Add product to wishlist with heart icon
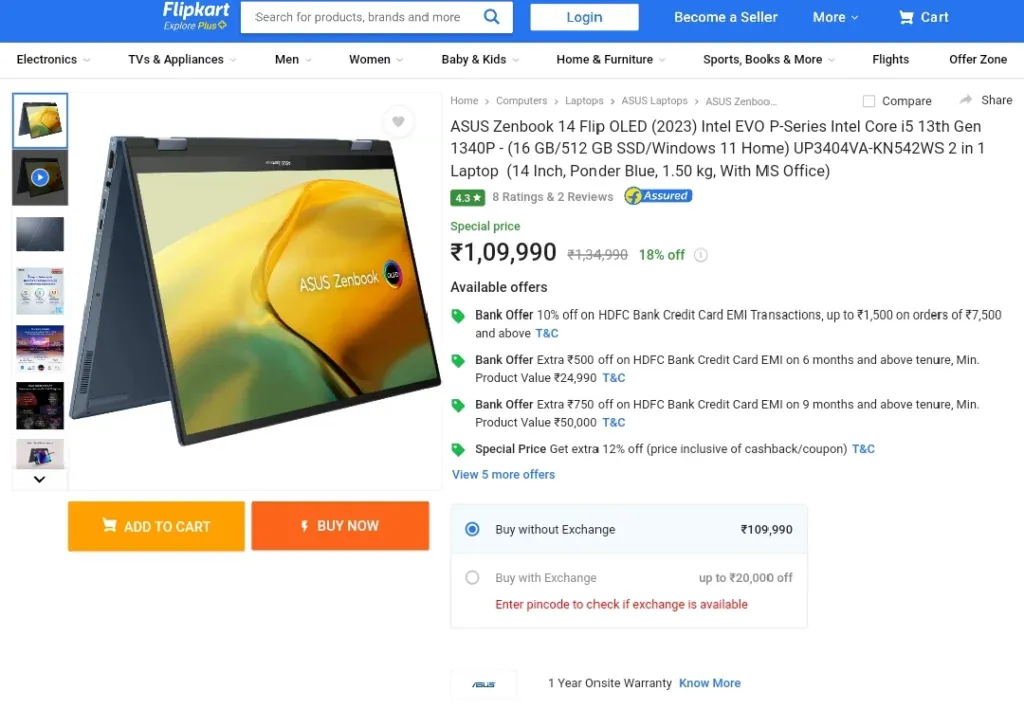This screenshot has width=1024, height=709. 398,121
